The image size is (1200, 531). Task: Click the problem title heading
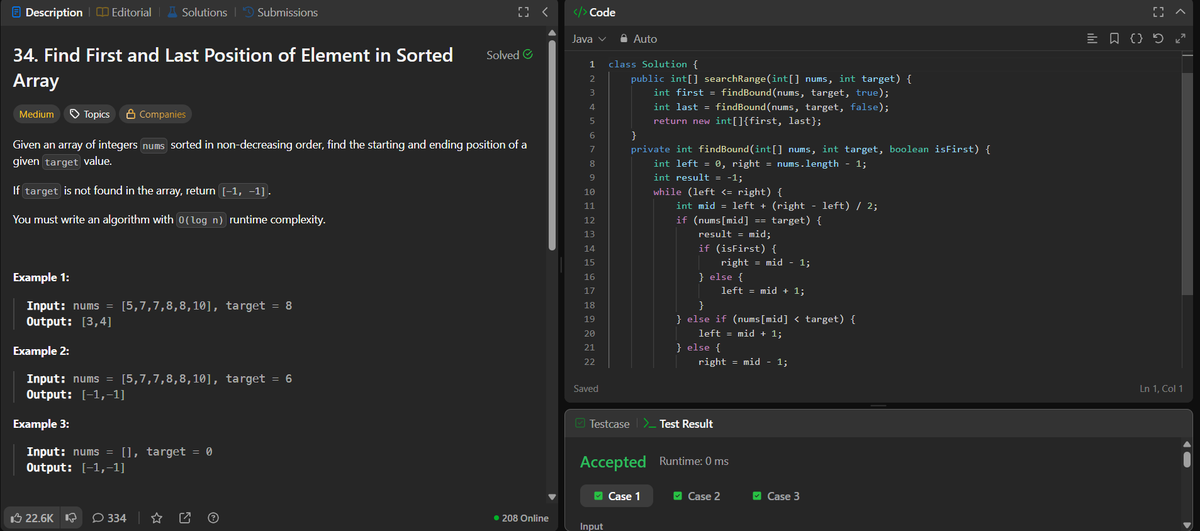coord(232,67)
